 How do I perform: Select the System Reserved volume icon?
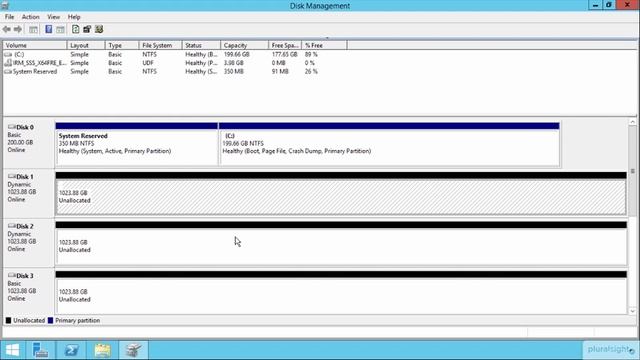[x=8, y=71]
